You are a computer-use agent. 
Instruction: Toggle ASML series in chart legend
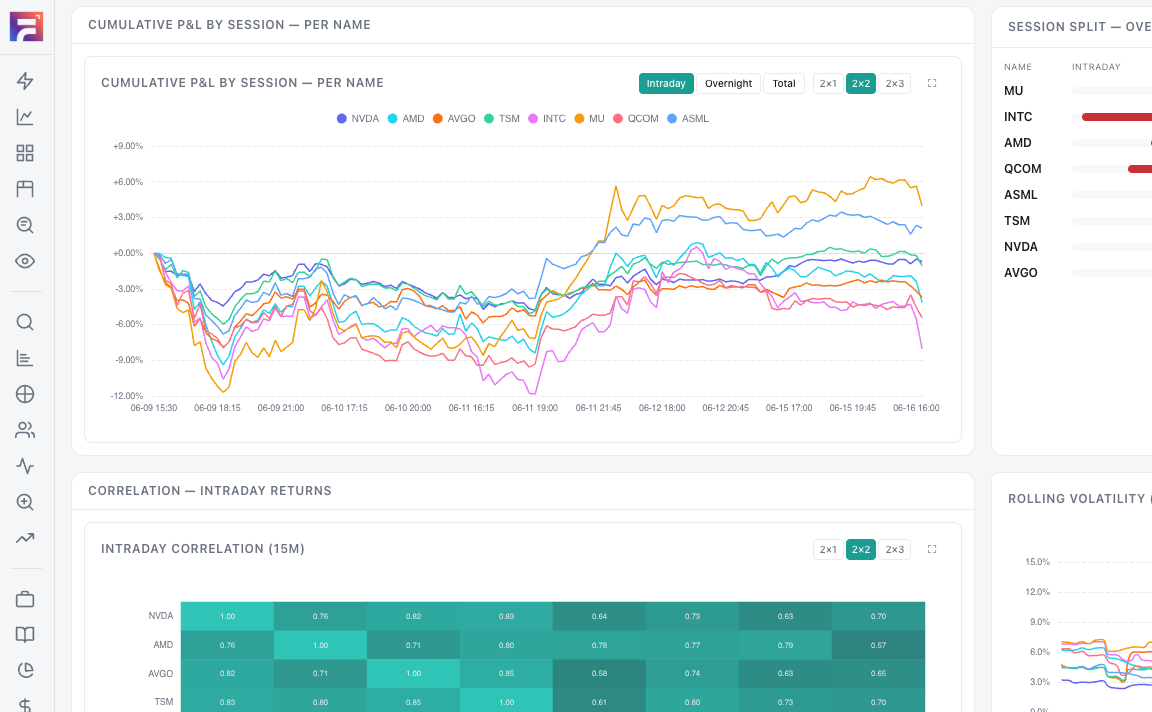688,118
